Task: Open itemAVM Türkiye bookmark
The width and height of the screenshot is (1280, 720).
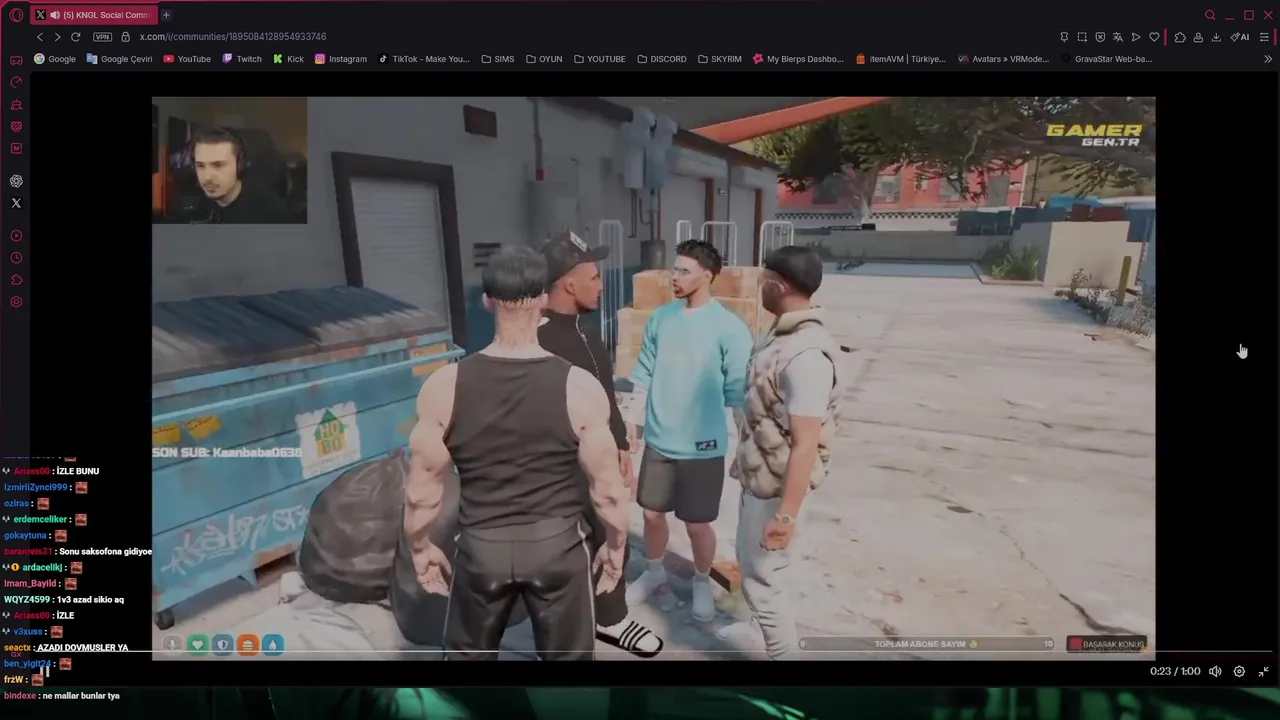Action: tap(901, 59)
